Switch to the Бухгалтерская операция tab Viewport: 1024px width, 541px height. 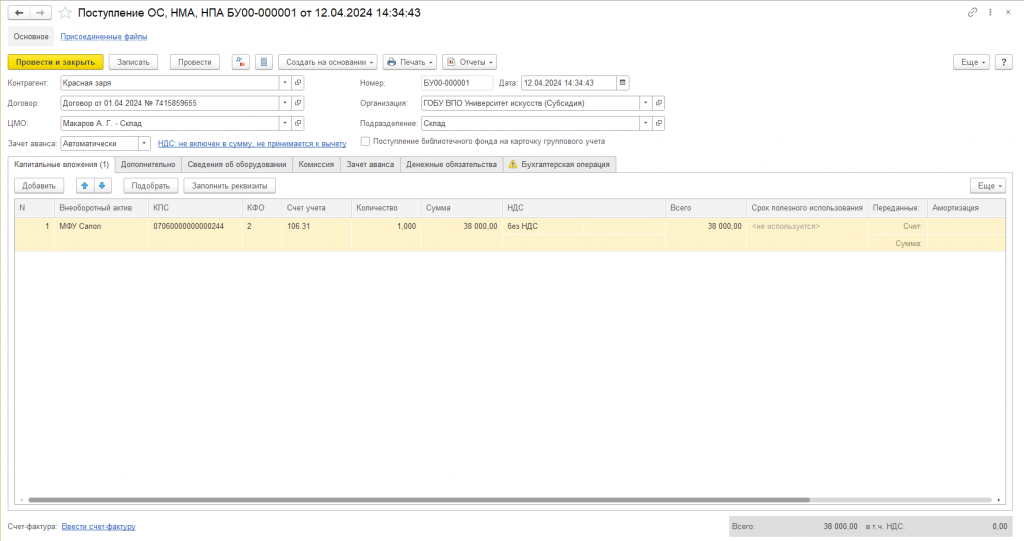click(x=560, y=165)
